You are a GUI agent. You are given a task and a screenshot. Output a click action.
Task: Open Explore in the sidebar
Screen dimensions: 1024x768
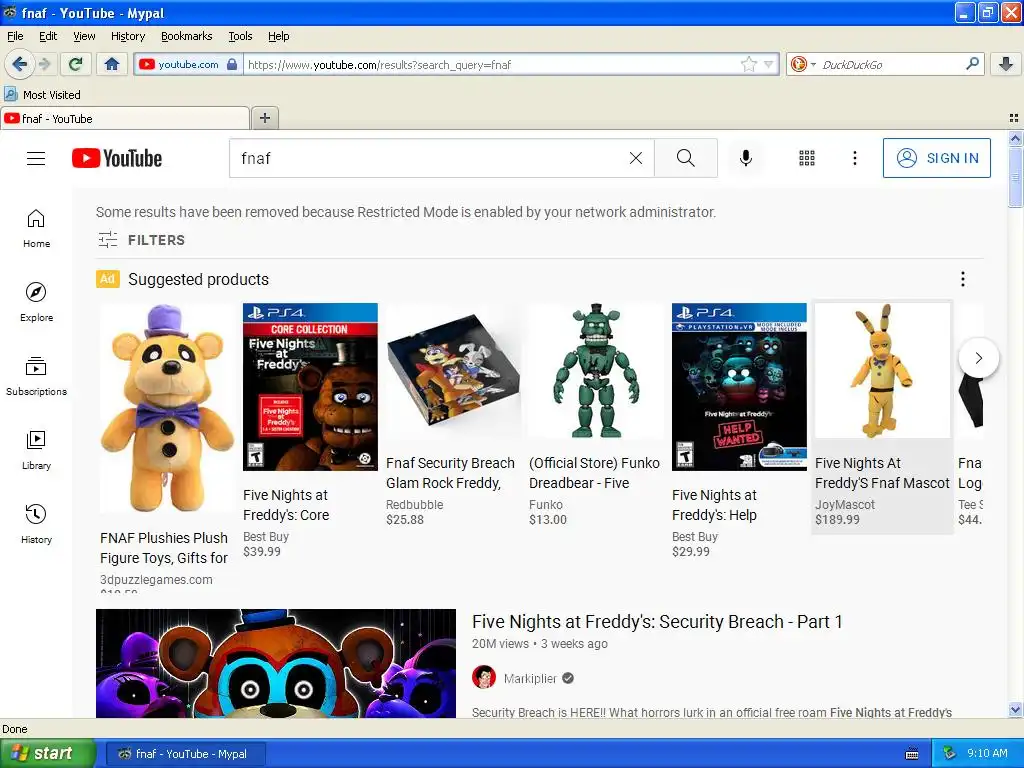point(37,302)
